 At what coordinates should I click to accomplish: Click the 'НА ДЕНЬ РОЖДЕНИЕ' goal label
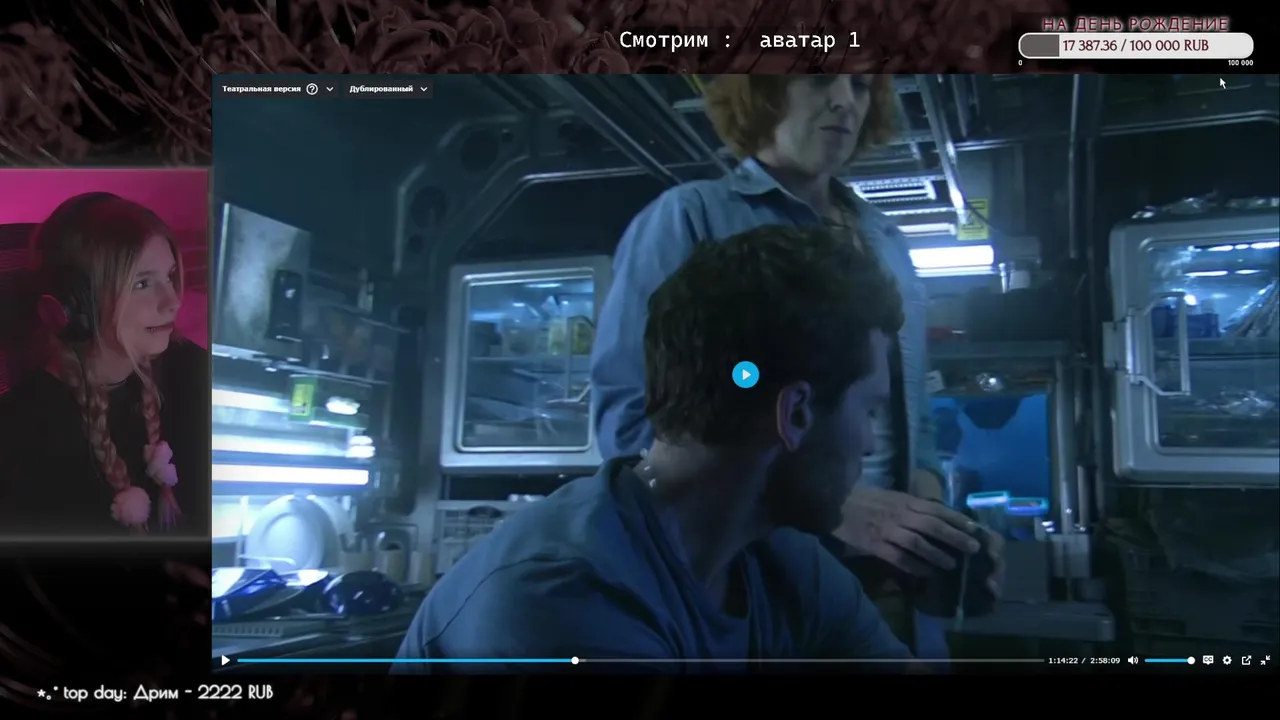coord(1135,24)
